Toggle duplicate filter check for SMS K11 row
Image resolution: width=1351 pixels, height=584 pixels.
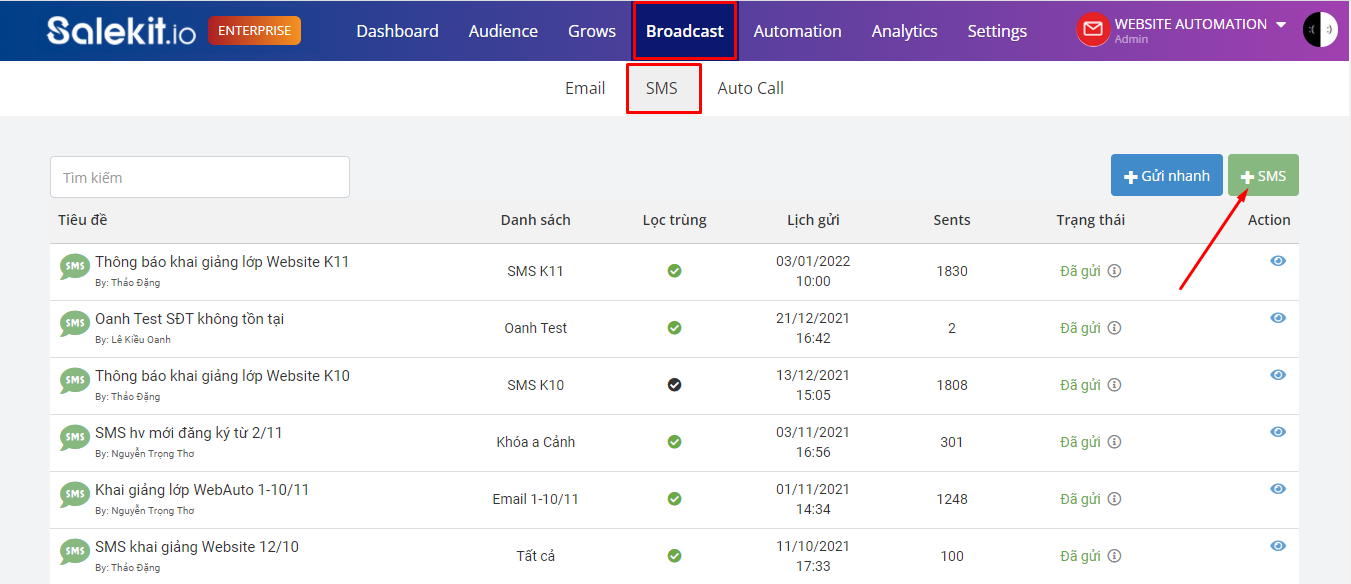point(674,271)
